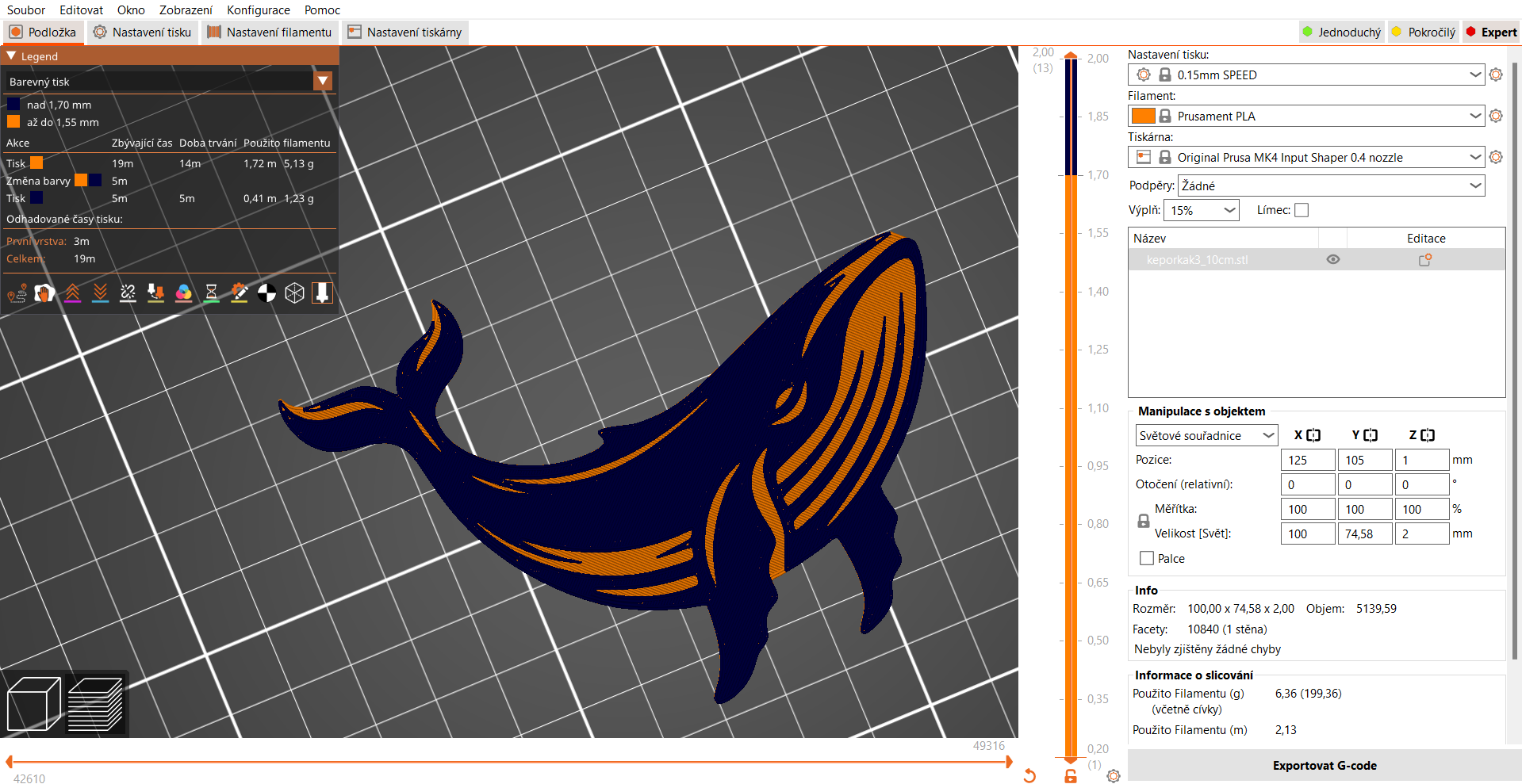1522x784 pixels.
Task: Click the orange Prusament PLA color swatch
Action: tap(1143, 116)
